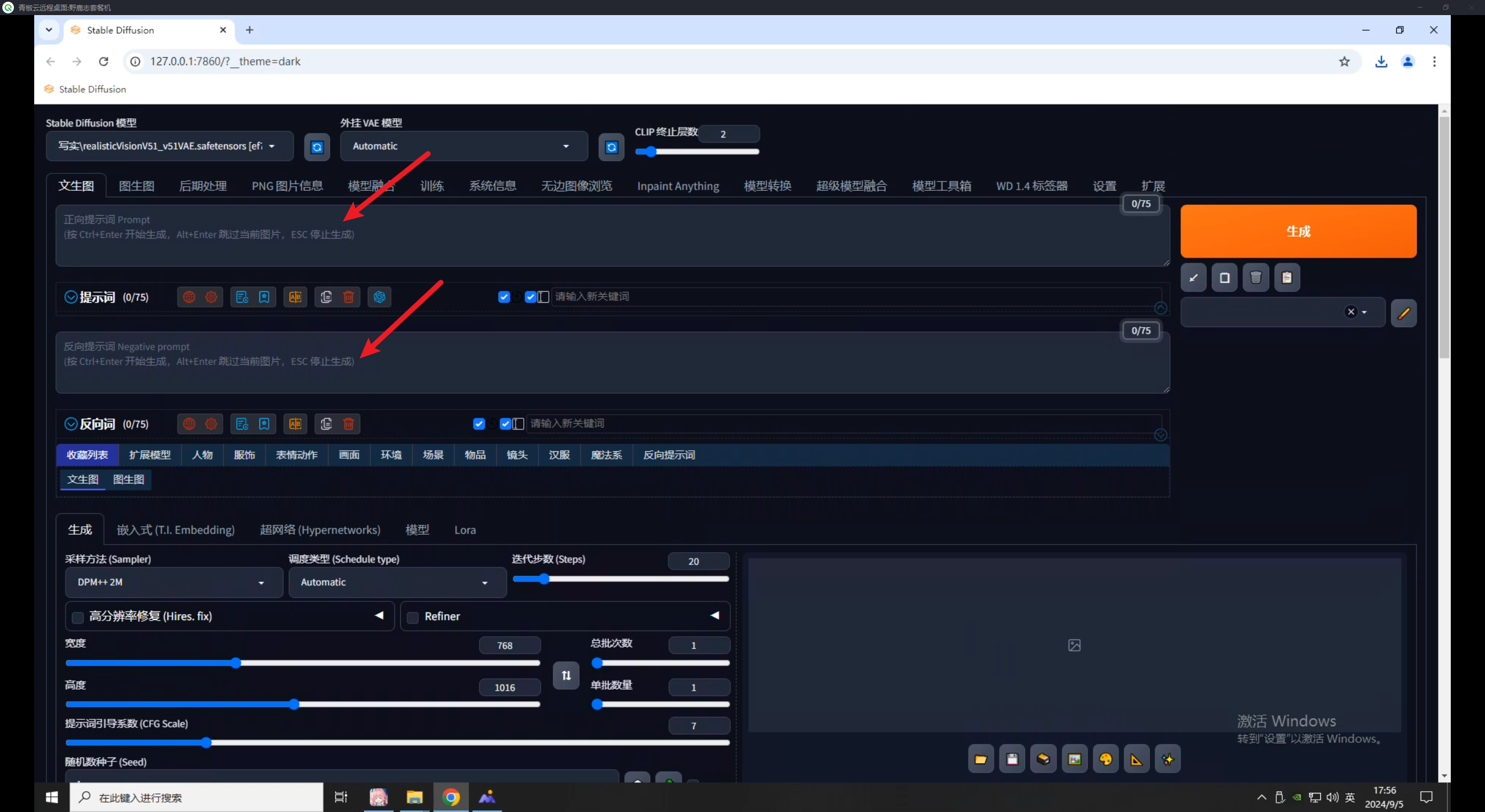Click the copy icon in 提示词 row
This screenshot has width=1485, height=812.
point(326,297)
